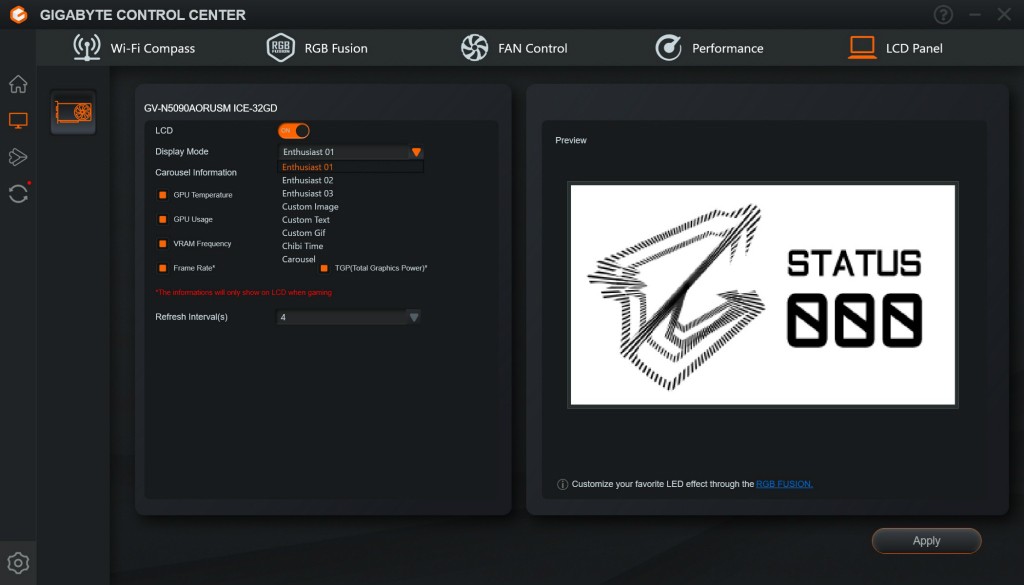Image resolution: width=1024 pixels, height=585 pixels.
Task: Open the update sync icon in sidebar
Action: (18, 193)
